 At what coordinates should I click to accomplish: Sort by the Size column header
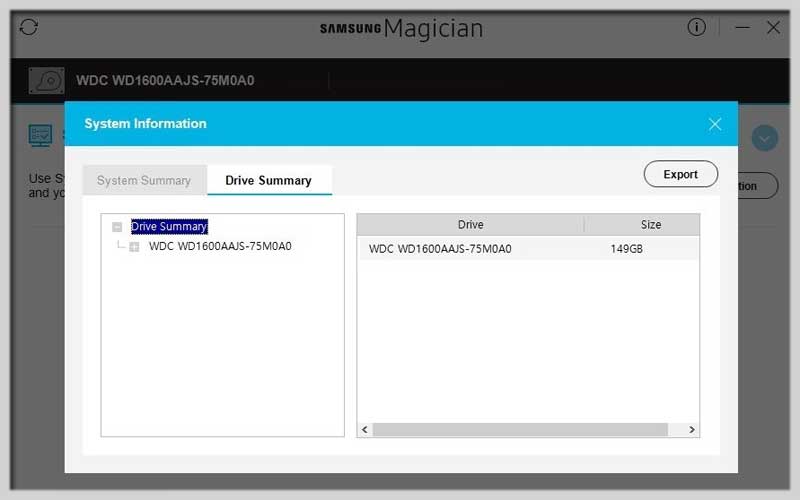point(650,224)
